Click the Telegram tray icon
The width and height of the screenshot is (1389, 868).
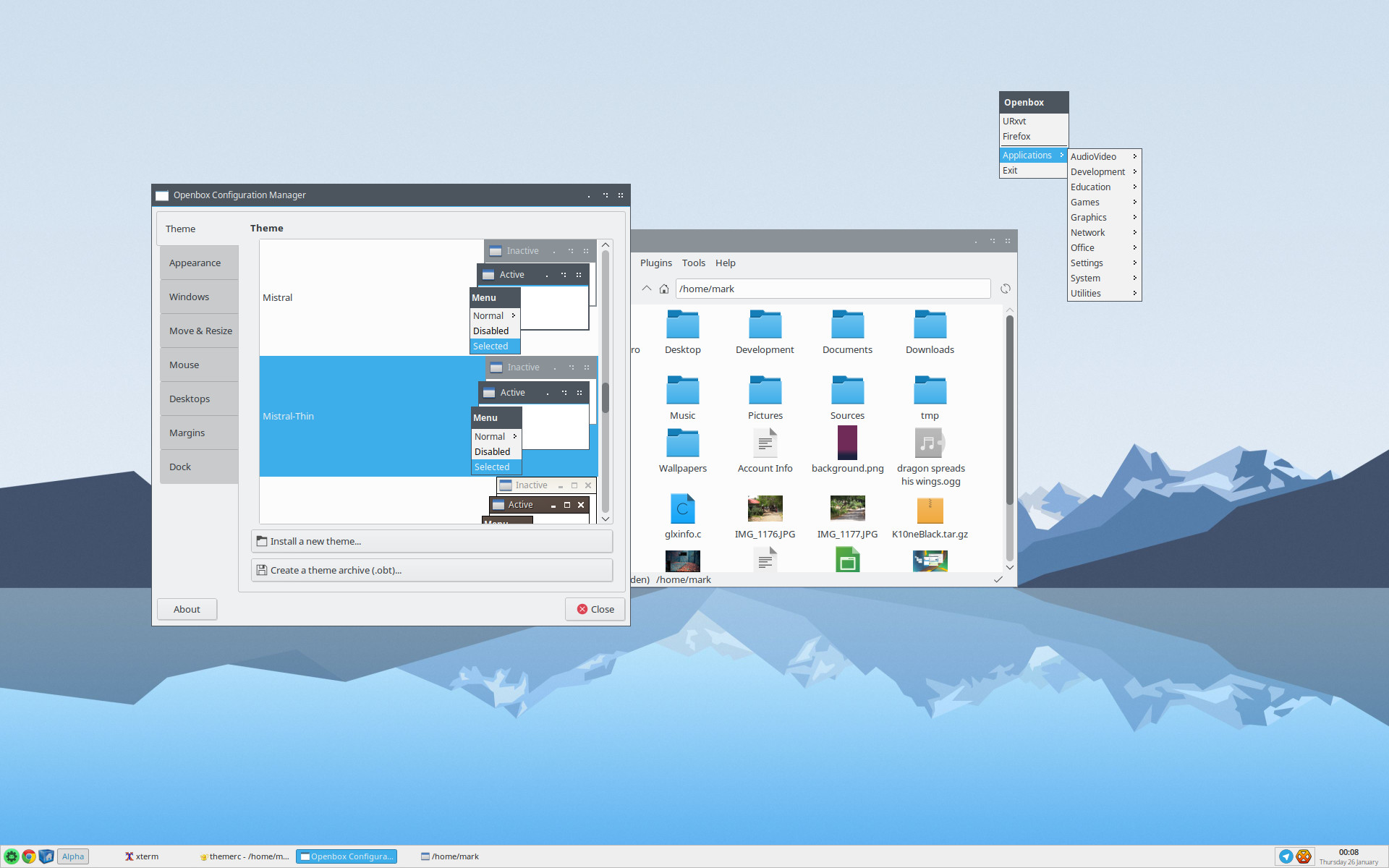pos(1286,856)
